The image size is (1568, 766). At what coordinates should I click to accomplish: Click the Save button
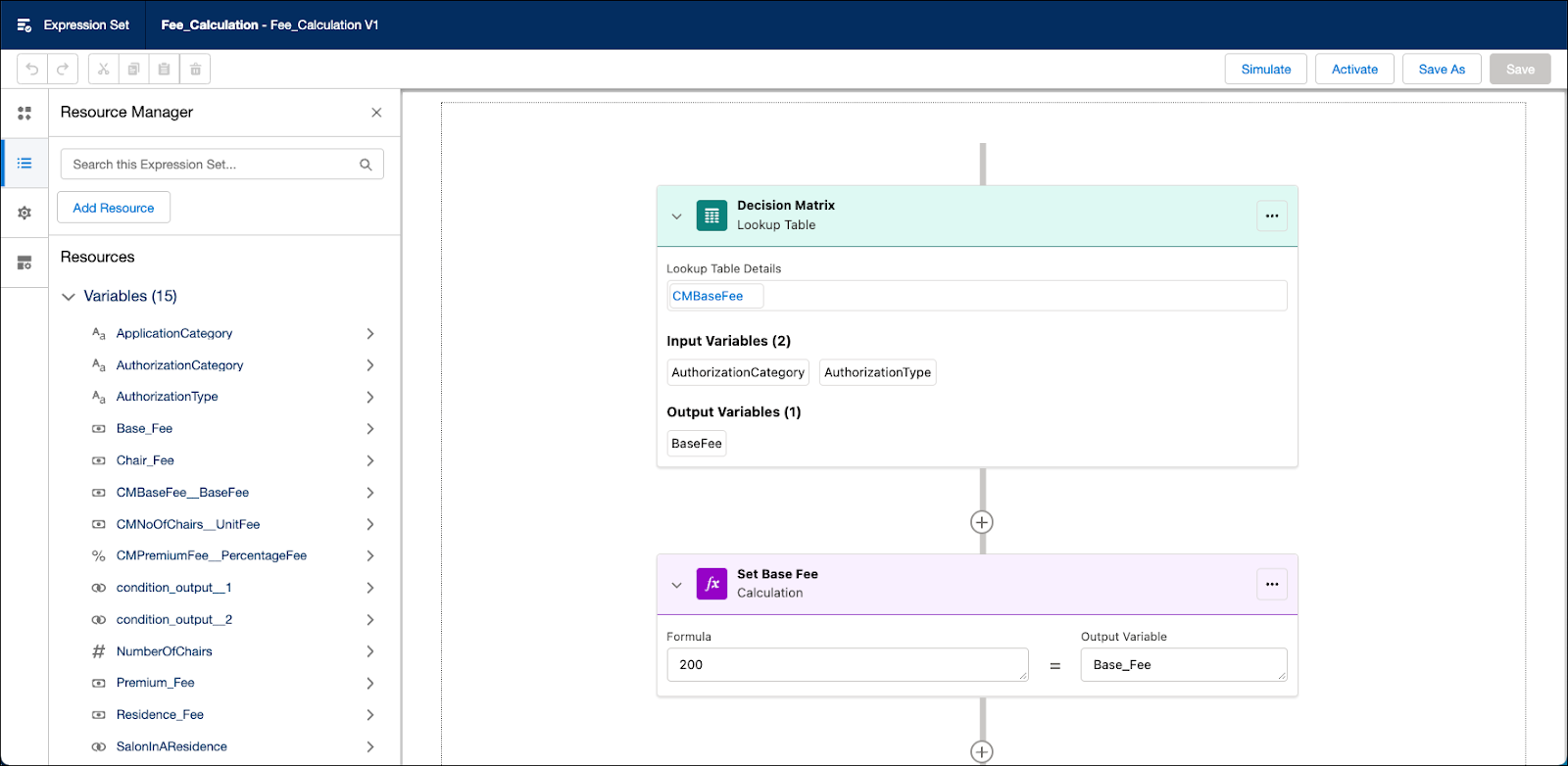coord(1520,70)
